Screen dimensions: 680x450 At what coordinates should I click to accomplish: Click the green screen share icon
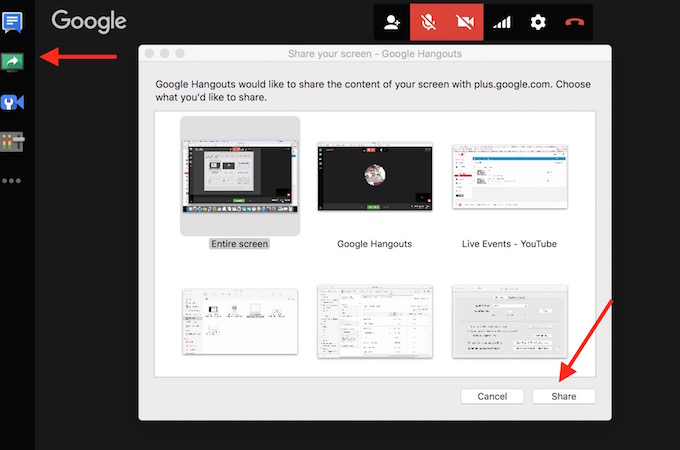(13, 62)
